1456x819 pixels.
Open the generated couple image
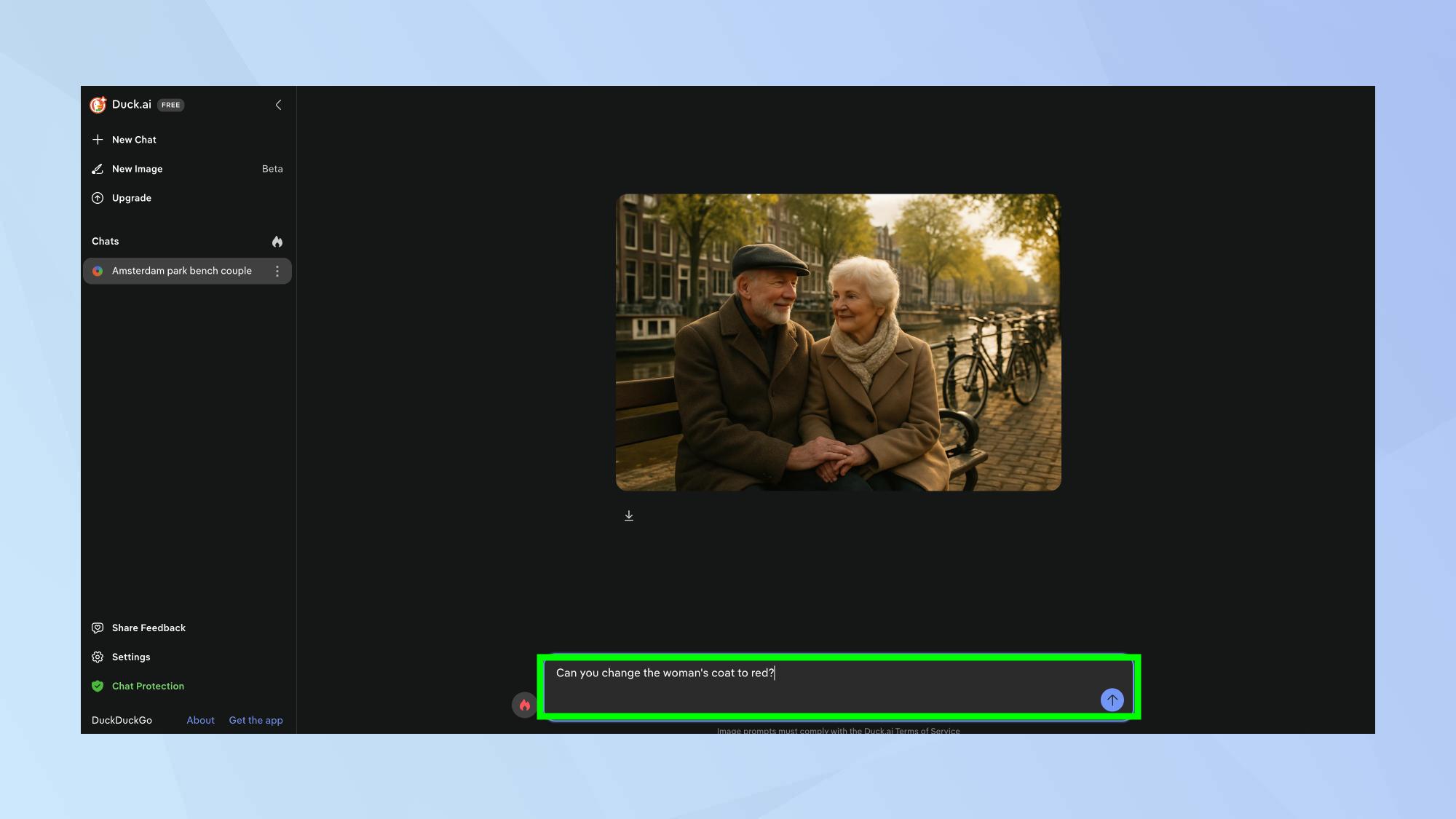[838, 341]
